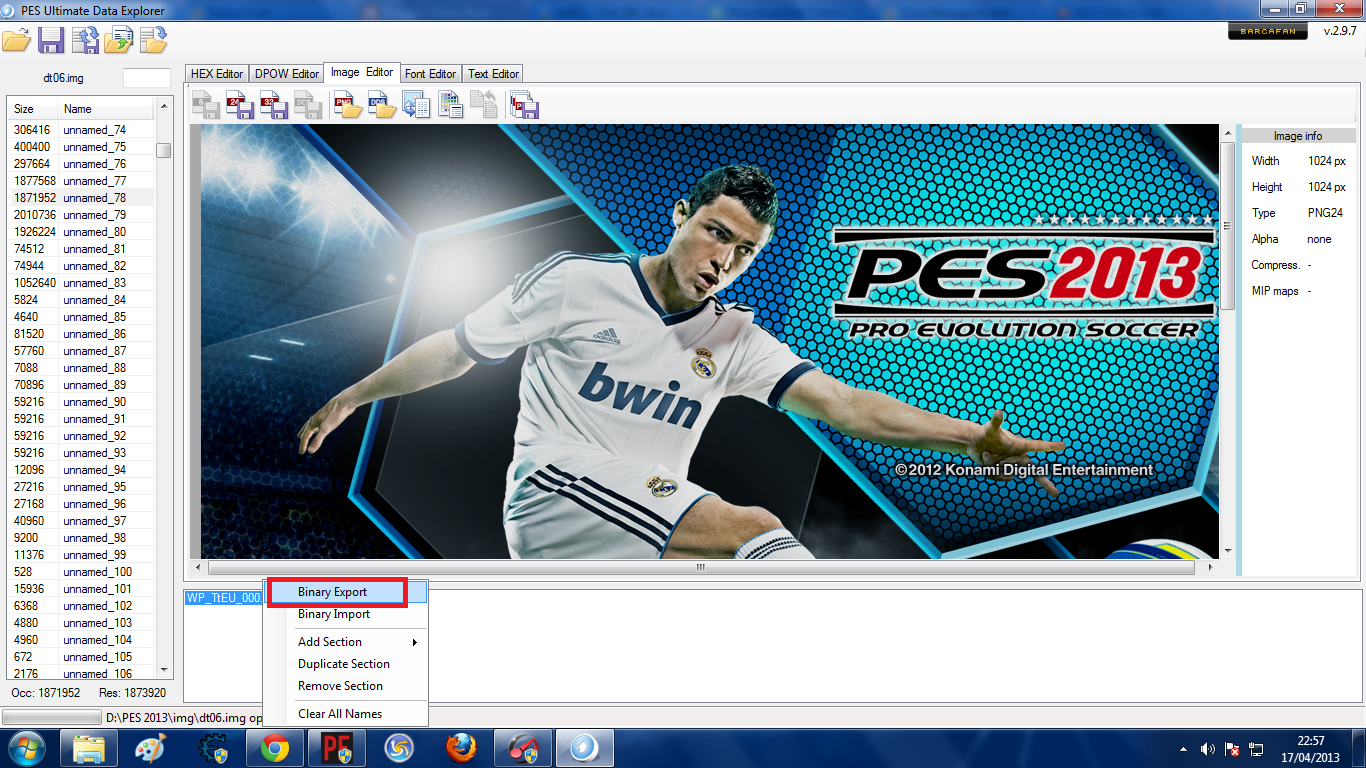This screenshot has width=1366, height=768.
Task: Click the Occ: 1871952 status text
Action: point(46,693)
